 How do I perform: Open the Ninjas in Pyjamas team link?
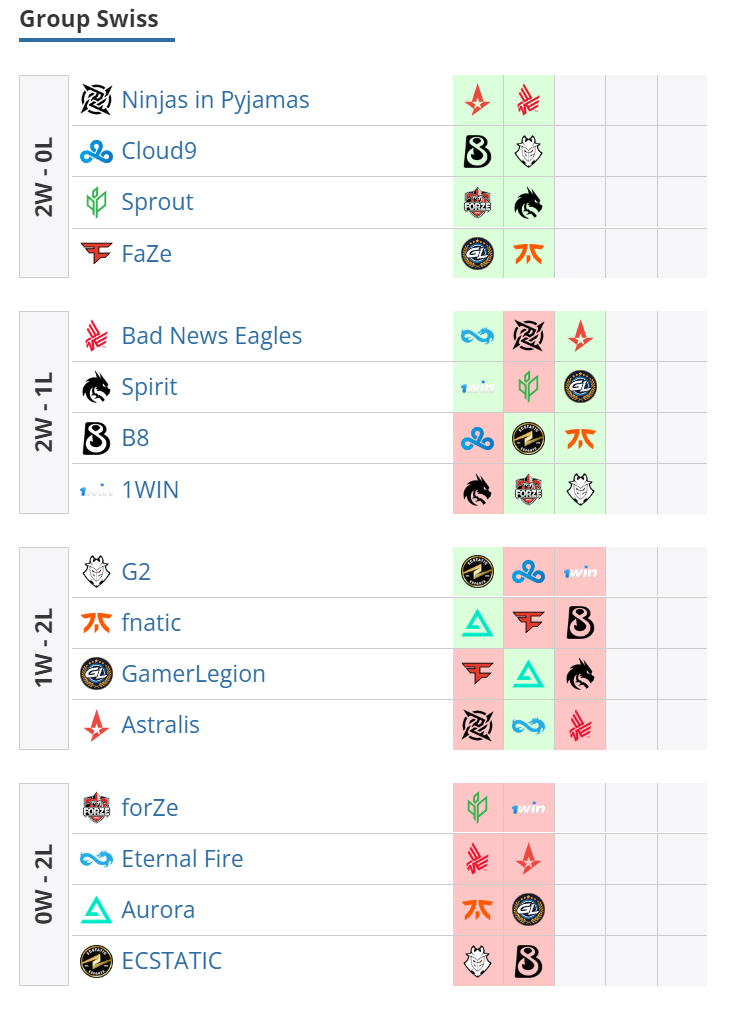point(215,100)
